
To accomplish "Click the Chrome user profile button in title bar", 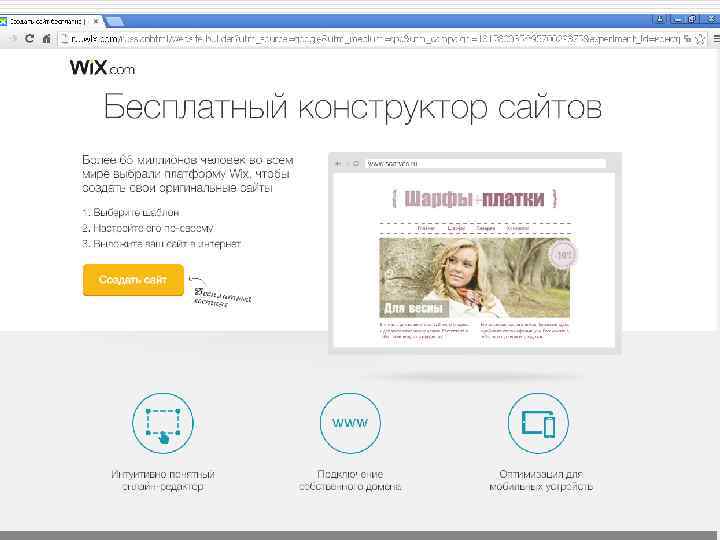I will 659,19.
